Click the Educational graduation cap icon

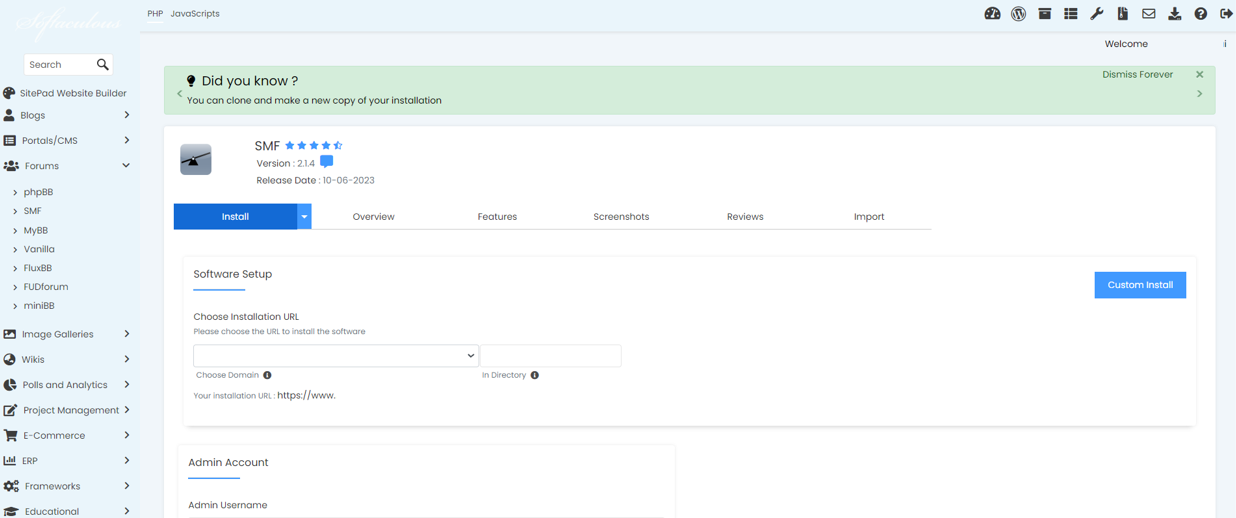coord(11,511)
